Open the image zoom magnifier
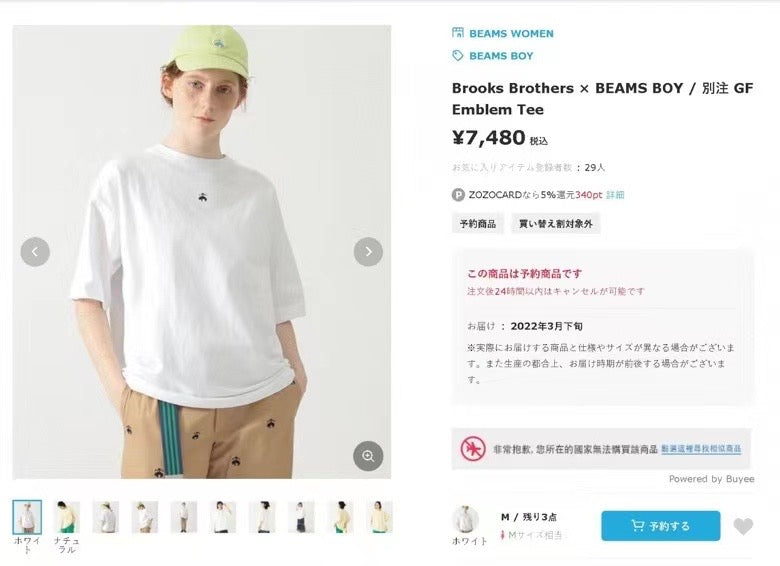780x566 pixels. tap(368, 456)
